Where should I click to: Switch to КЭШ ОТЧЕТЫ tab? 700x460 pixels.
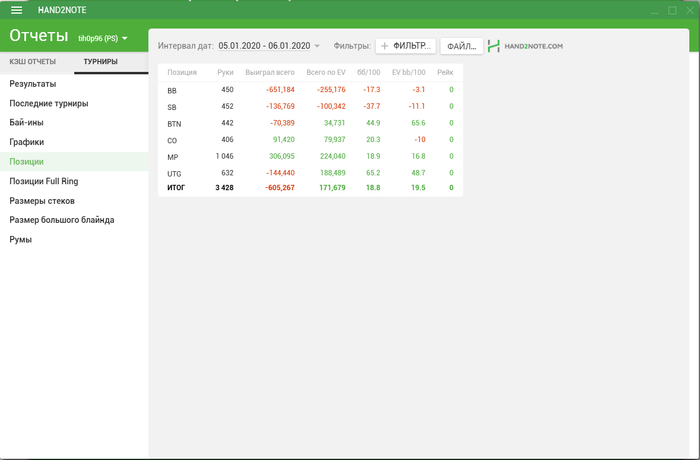pos(33,62)
